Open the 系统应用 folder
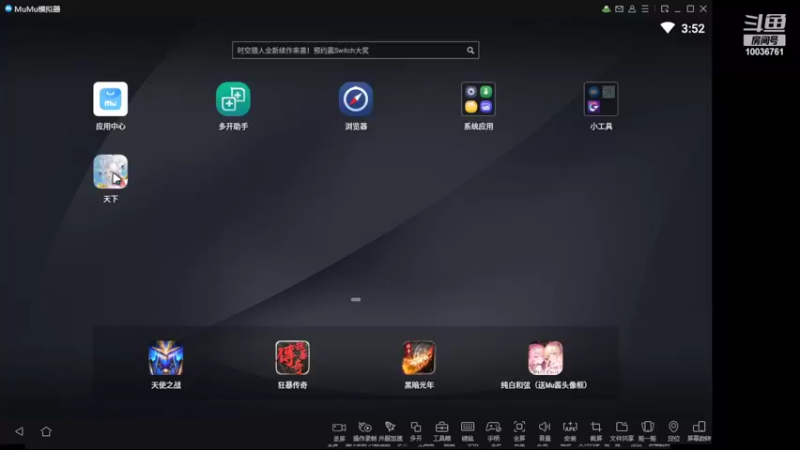The width and height of the screenshot is (800, 450). (478, 99)
